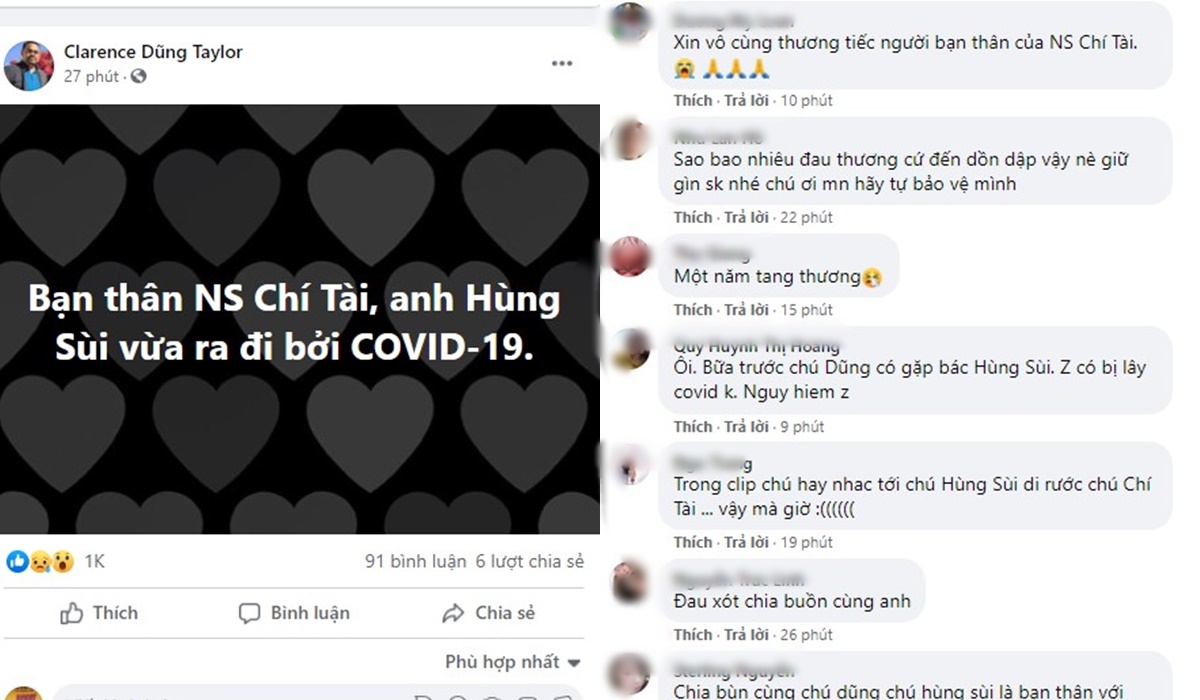Click the wow reaction emoji icon
Viewport: 1200px width, 700px height.
63,562
